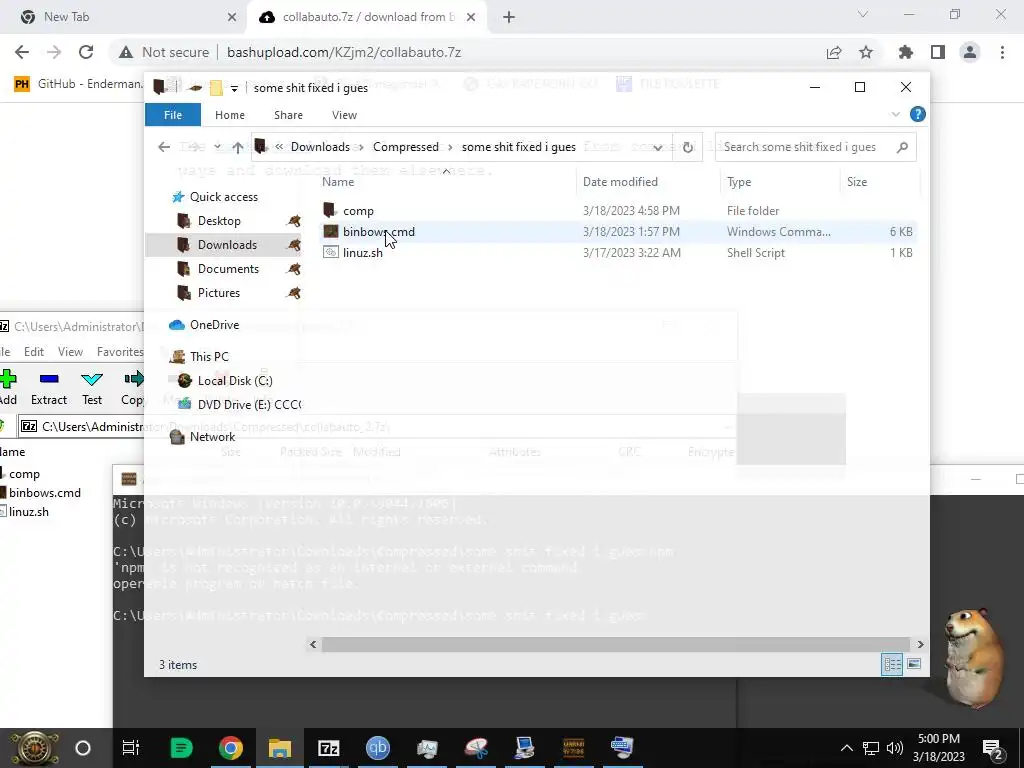Click the 7-Zip Test button
The height and width of the screenshot is (768, 1024).
pyautogui.click(x=92, y=389)
